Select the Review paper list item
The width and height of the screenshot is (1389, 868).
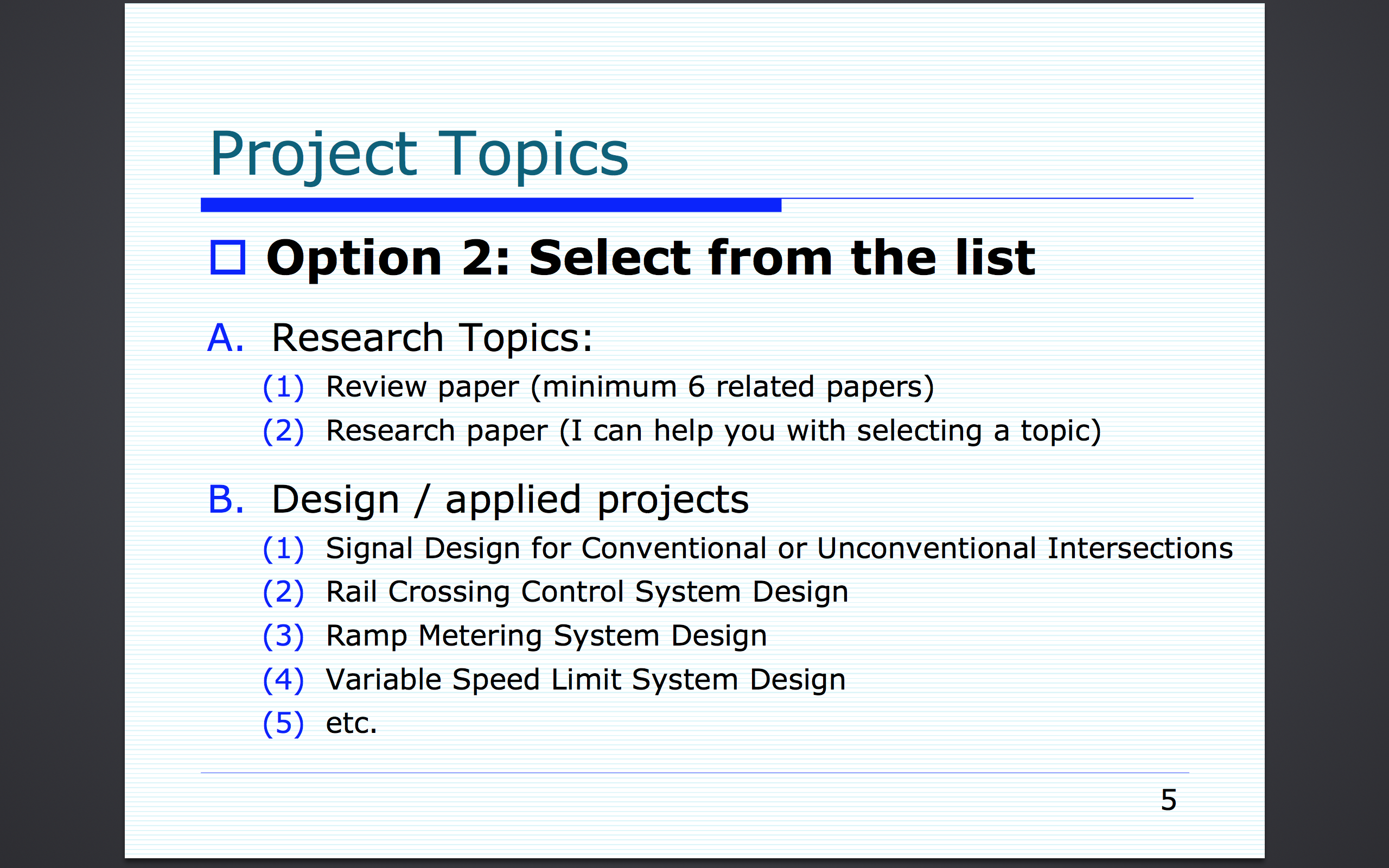(x=630, y=387)
